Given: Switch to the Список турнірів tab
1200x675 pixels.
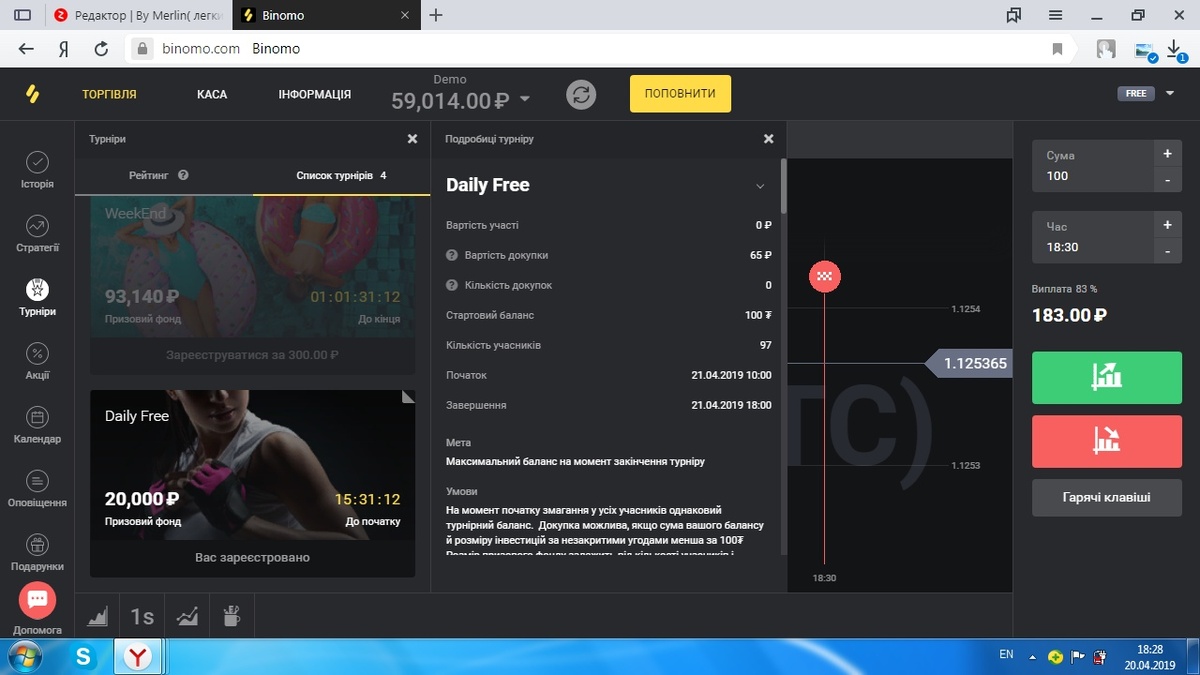Looking at the screenshot, I should (x=341, y=175).
